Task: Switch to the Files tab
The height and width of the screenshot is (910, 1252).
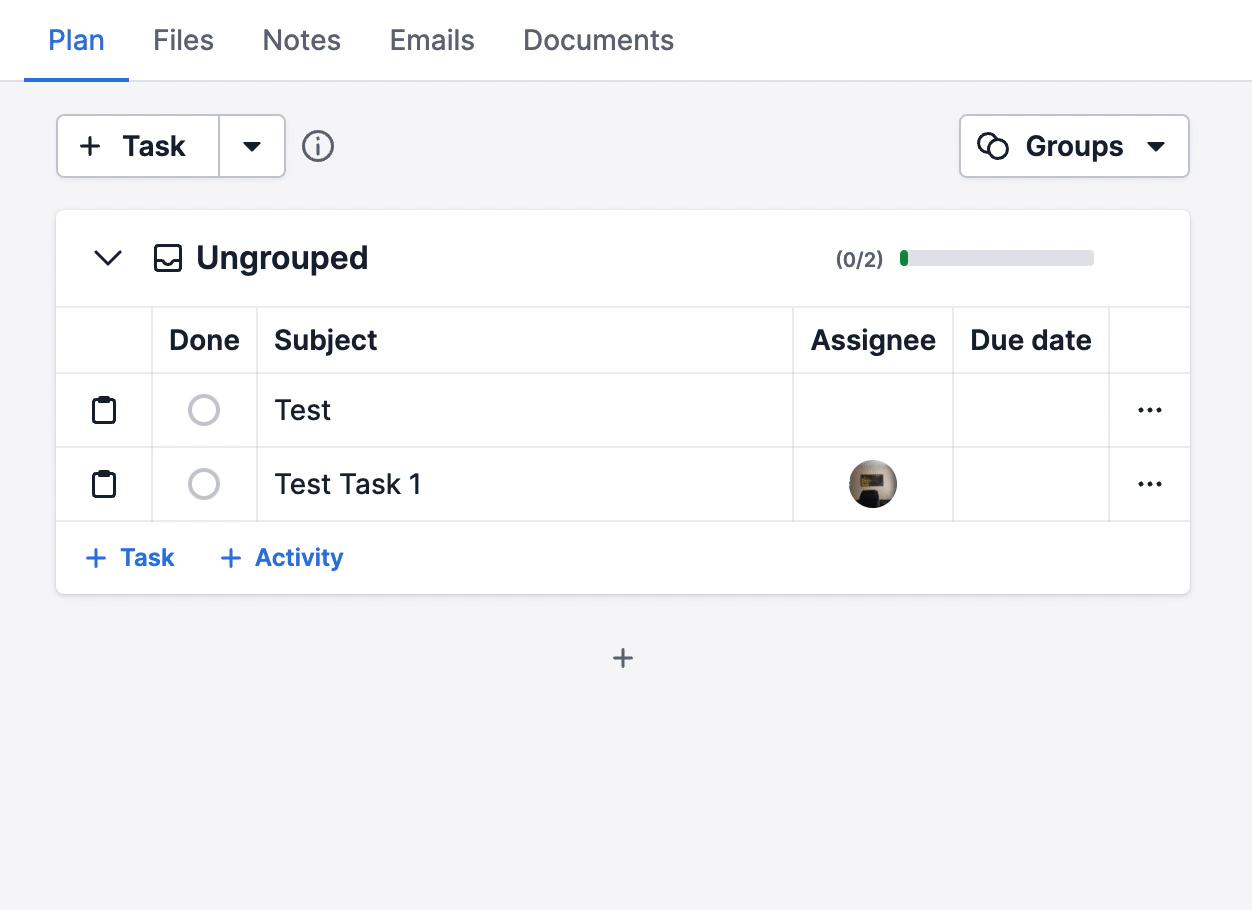Action: click(183, 40)
